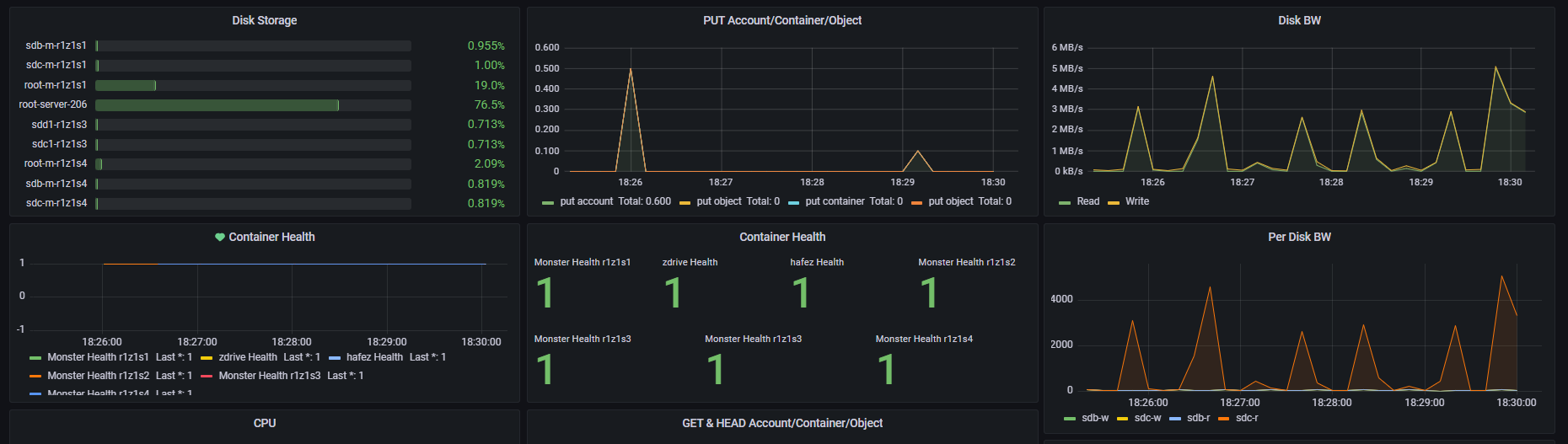
Task: Toggle the hafez Health series in legend
Action: (374, 357)
